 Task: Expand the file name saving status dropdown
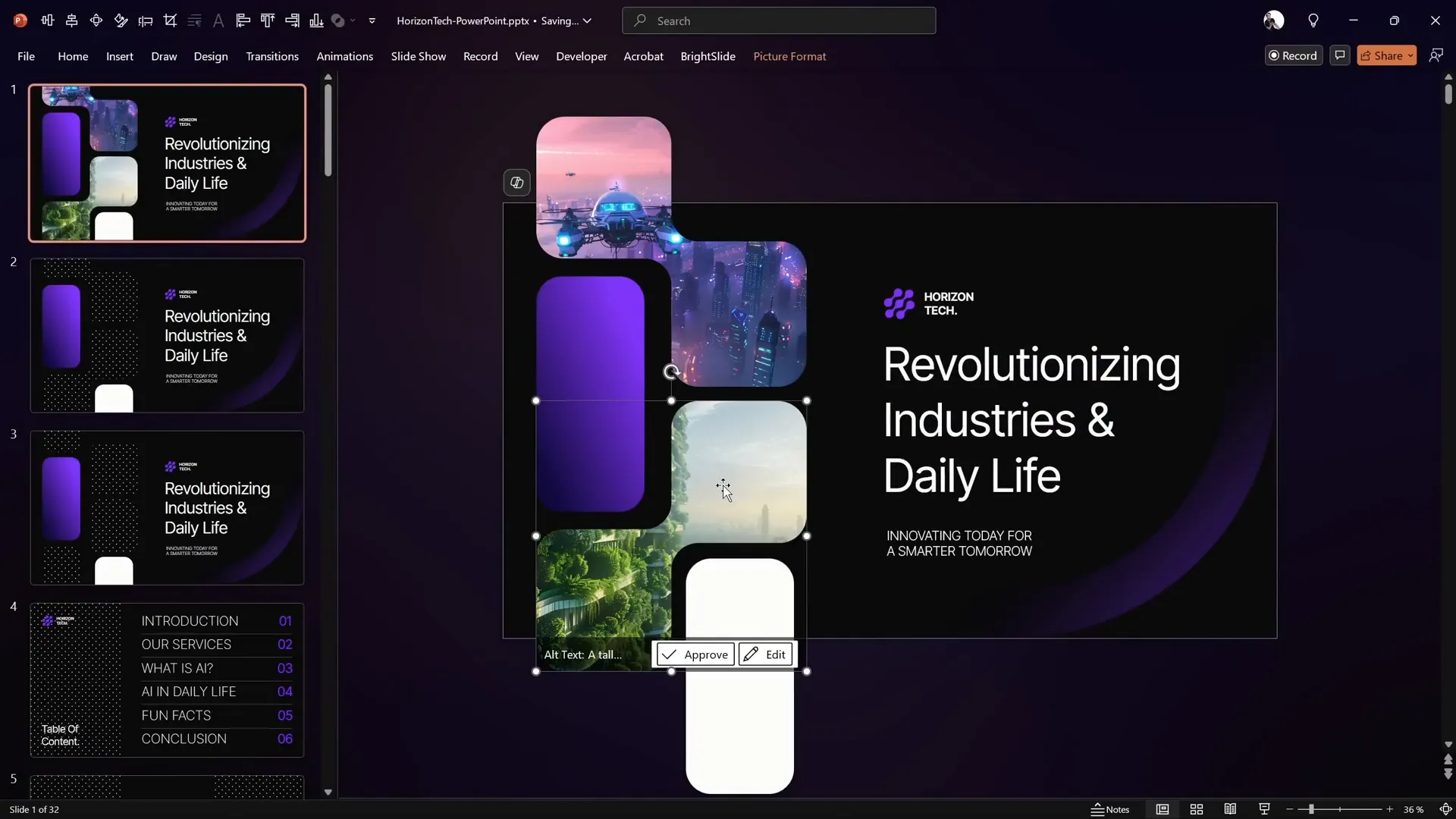tap(587, 20)
